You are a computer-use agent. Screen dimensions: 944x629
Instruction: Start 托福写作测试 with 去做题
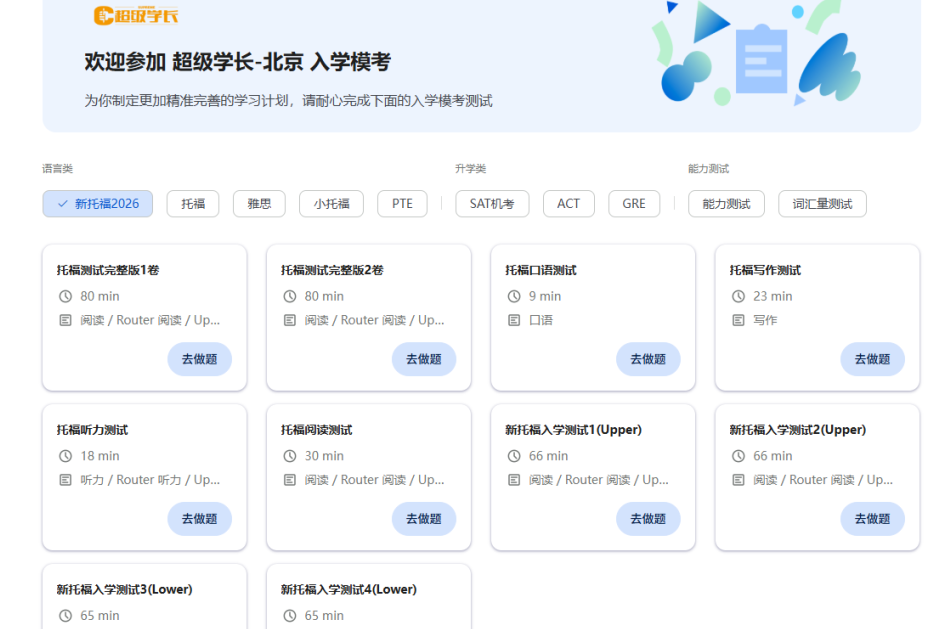pos(872,359)
